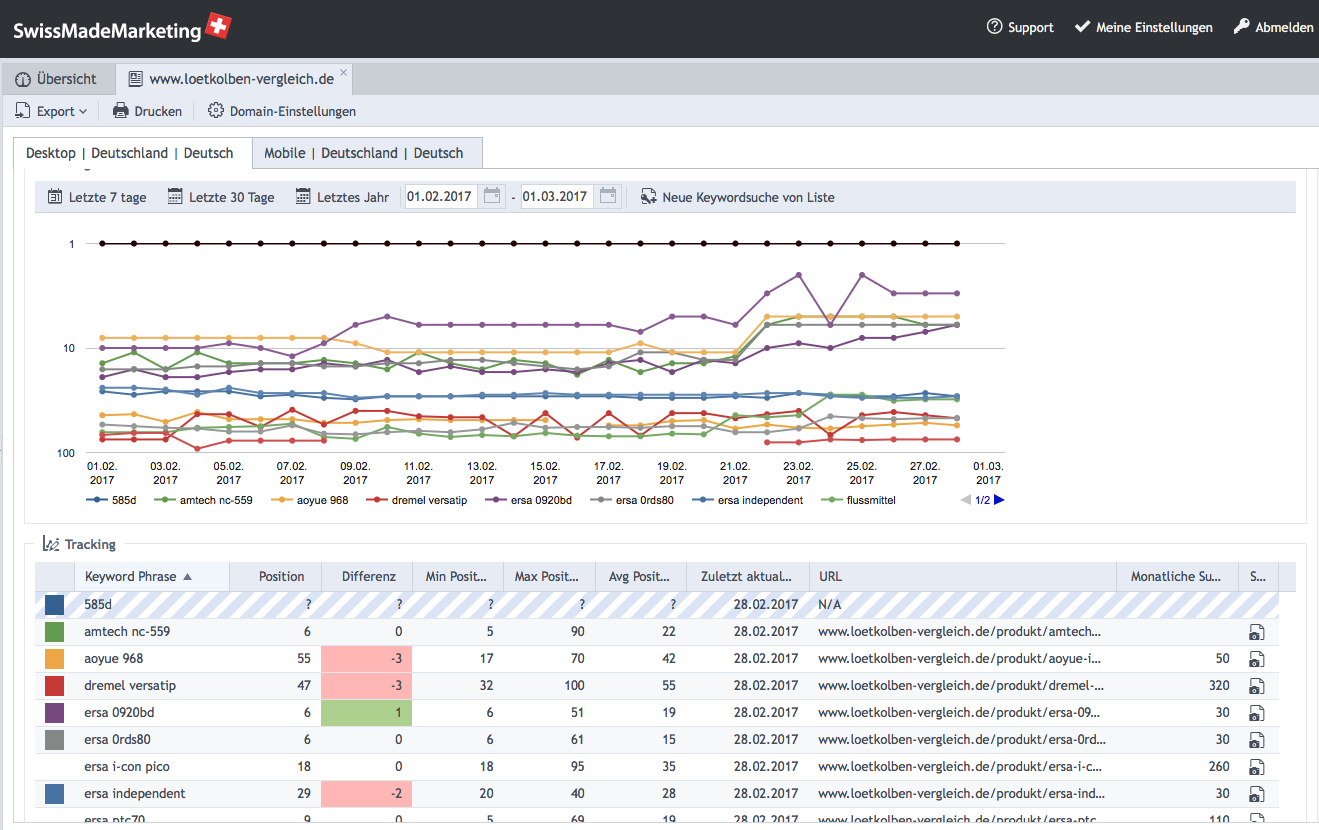
Task: Click the orange swatch for aoyue 968
Action: pos(55,659)
